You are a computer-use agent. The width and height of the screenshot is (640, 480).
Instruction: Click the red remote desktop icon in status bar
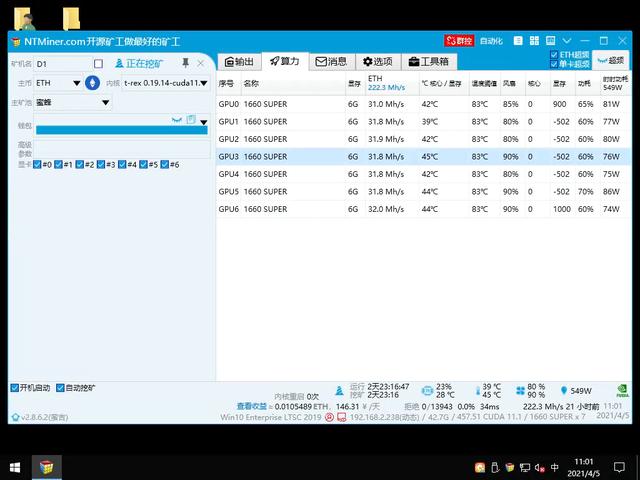[342, 417]
